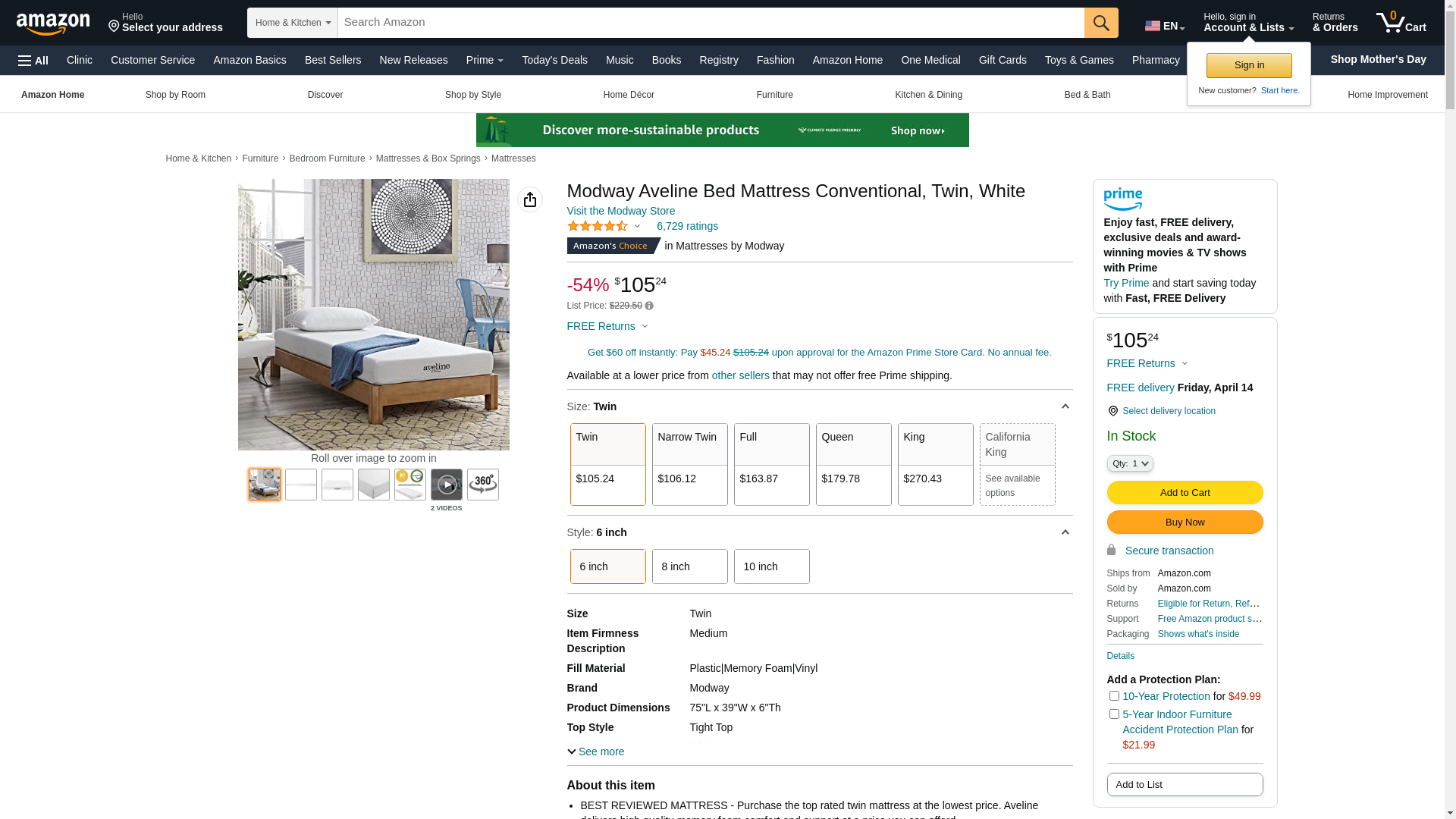Click the magnifying glass search button
This screenshot has height=819, width=1456.
click(x=1100, y=23)
